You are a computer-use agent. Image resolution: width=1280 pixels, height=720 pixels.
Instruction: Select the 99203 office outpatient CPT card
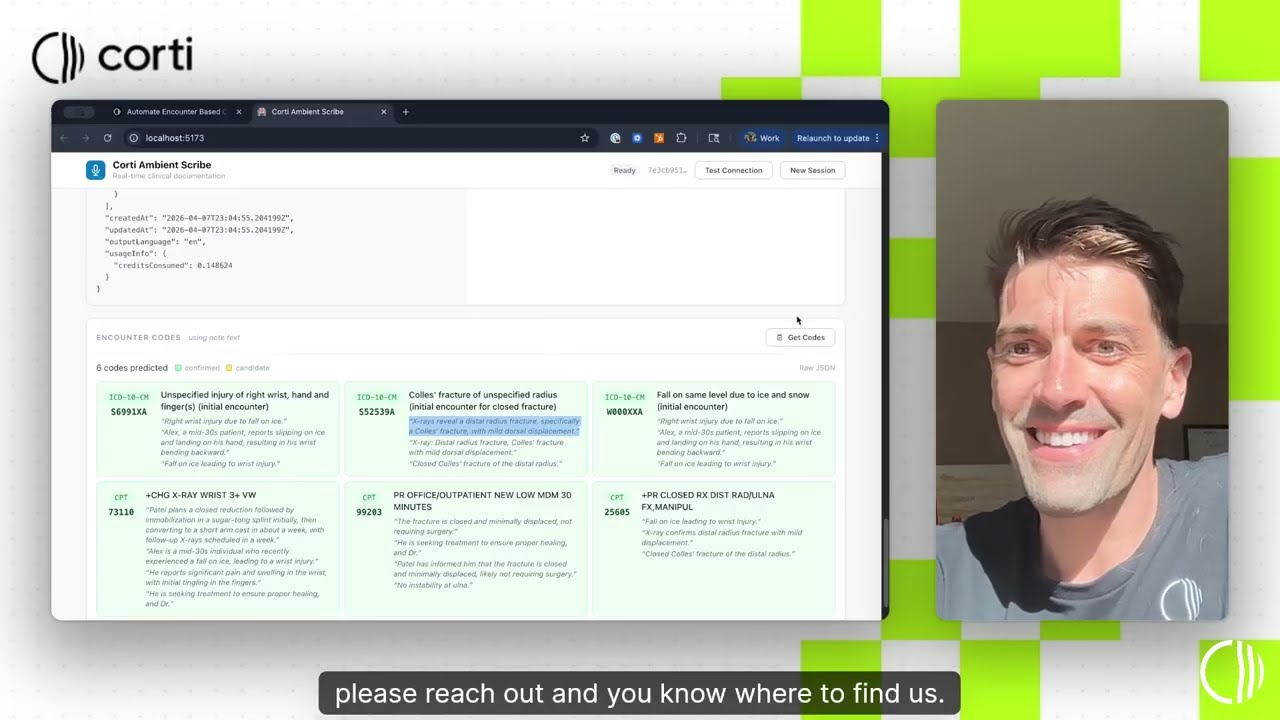point(466,548)
